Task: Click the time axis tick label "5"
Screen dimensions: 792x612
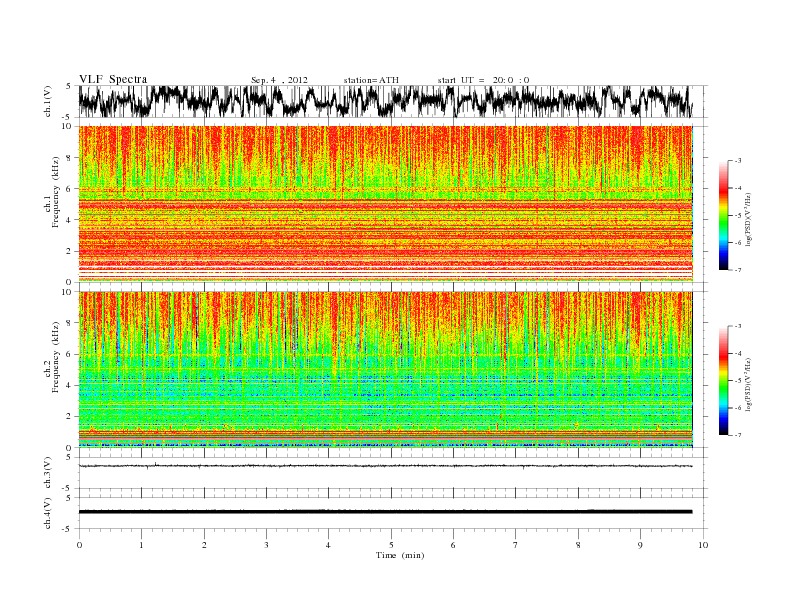Action: pos(391,545)
